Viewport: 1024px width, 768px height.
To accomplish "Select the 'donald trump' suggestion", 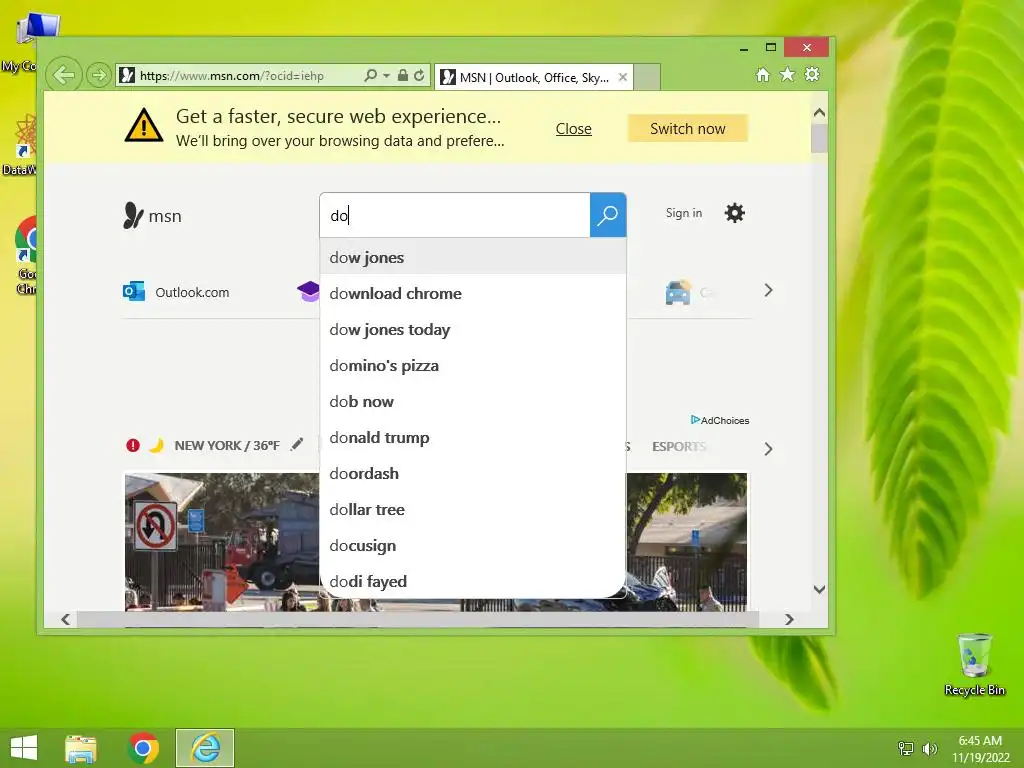I will point(473,437).
